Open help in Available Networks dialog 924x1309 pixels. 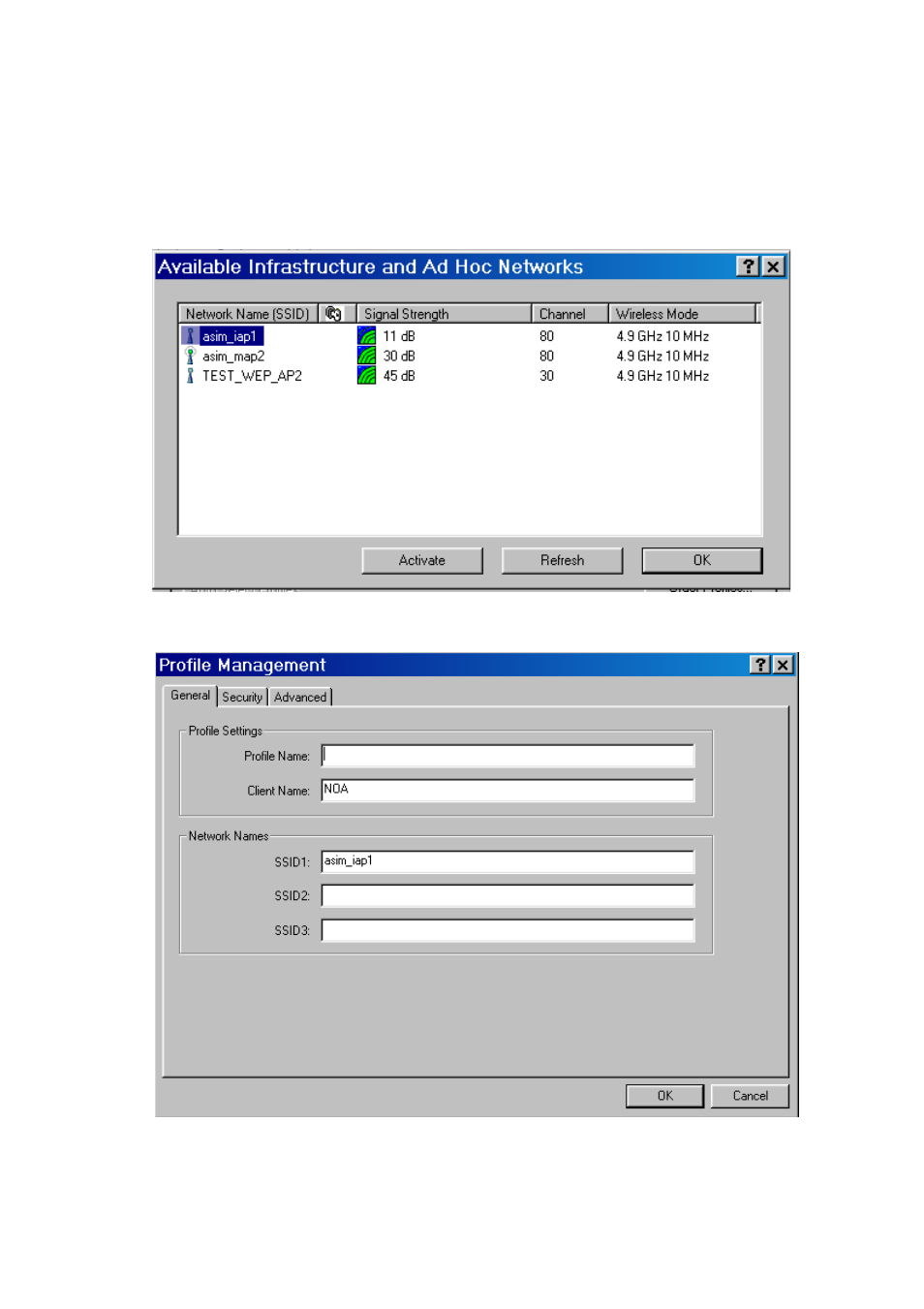click(x=748, y=266)
